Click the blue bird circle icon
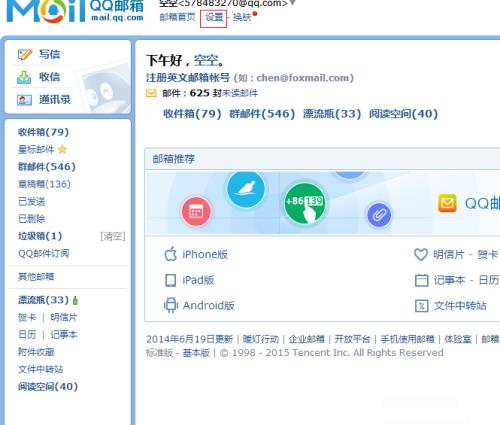Screen dimensions: 500x425 click(246, 189)
